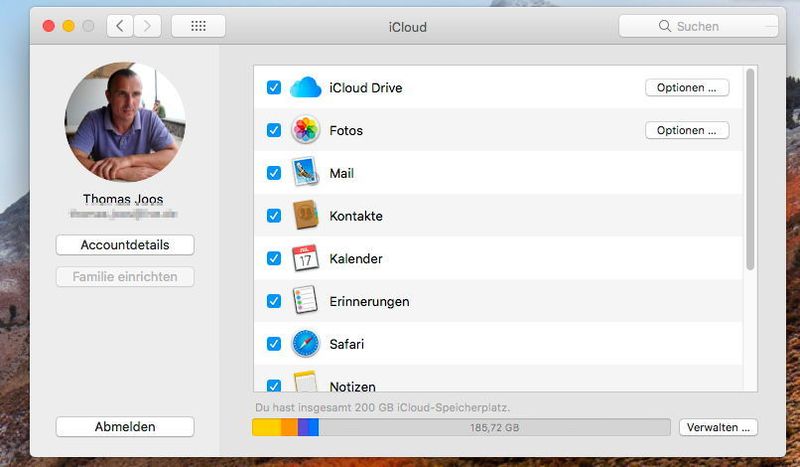This screenshot has height=467, width=800.
Task: Show all preferences via grid icon
Action: pyautogui.click(x=198, y=26)
